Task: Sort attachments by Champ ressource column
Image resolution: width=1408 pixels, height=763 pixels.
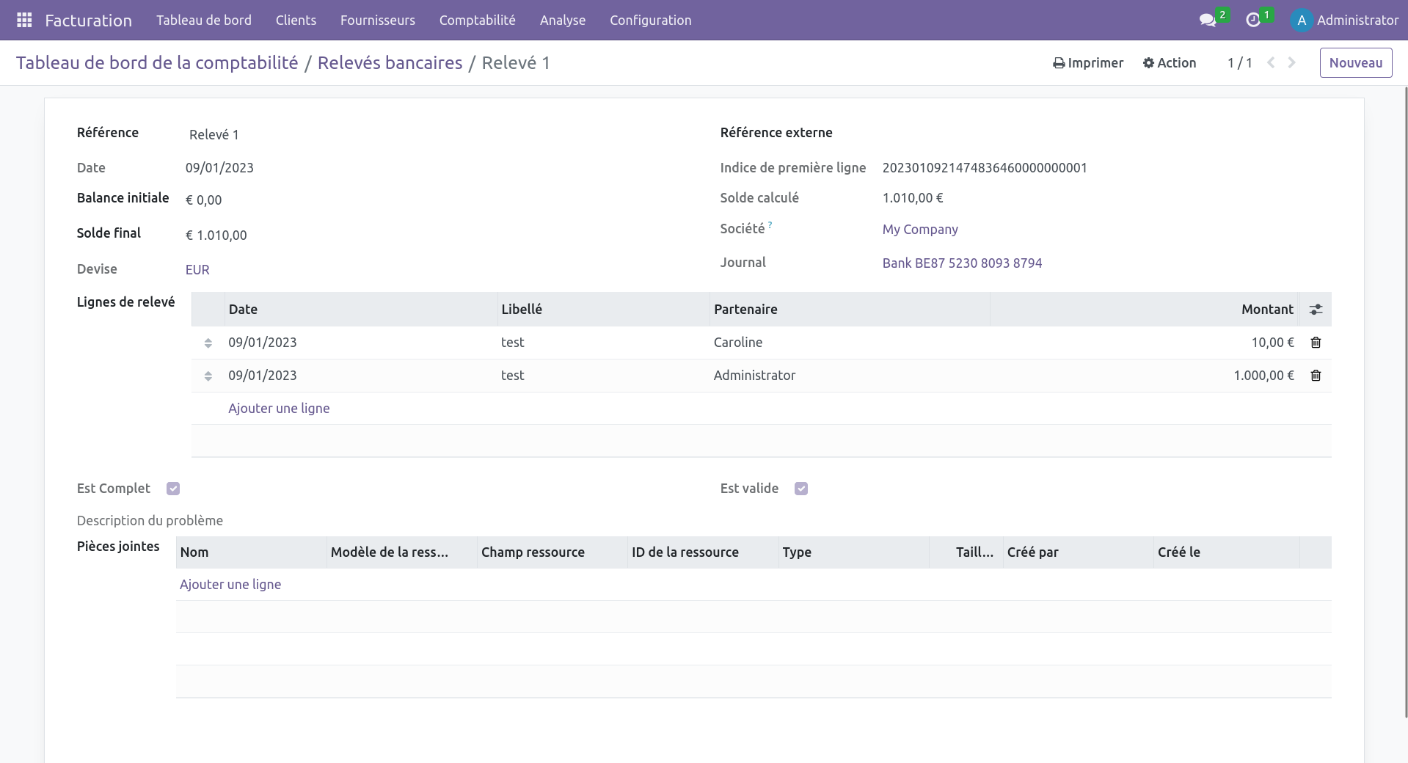Action: (x=552, y=552)
